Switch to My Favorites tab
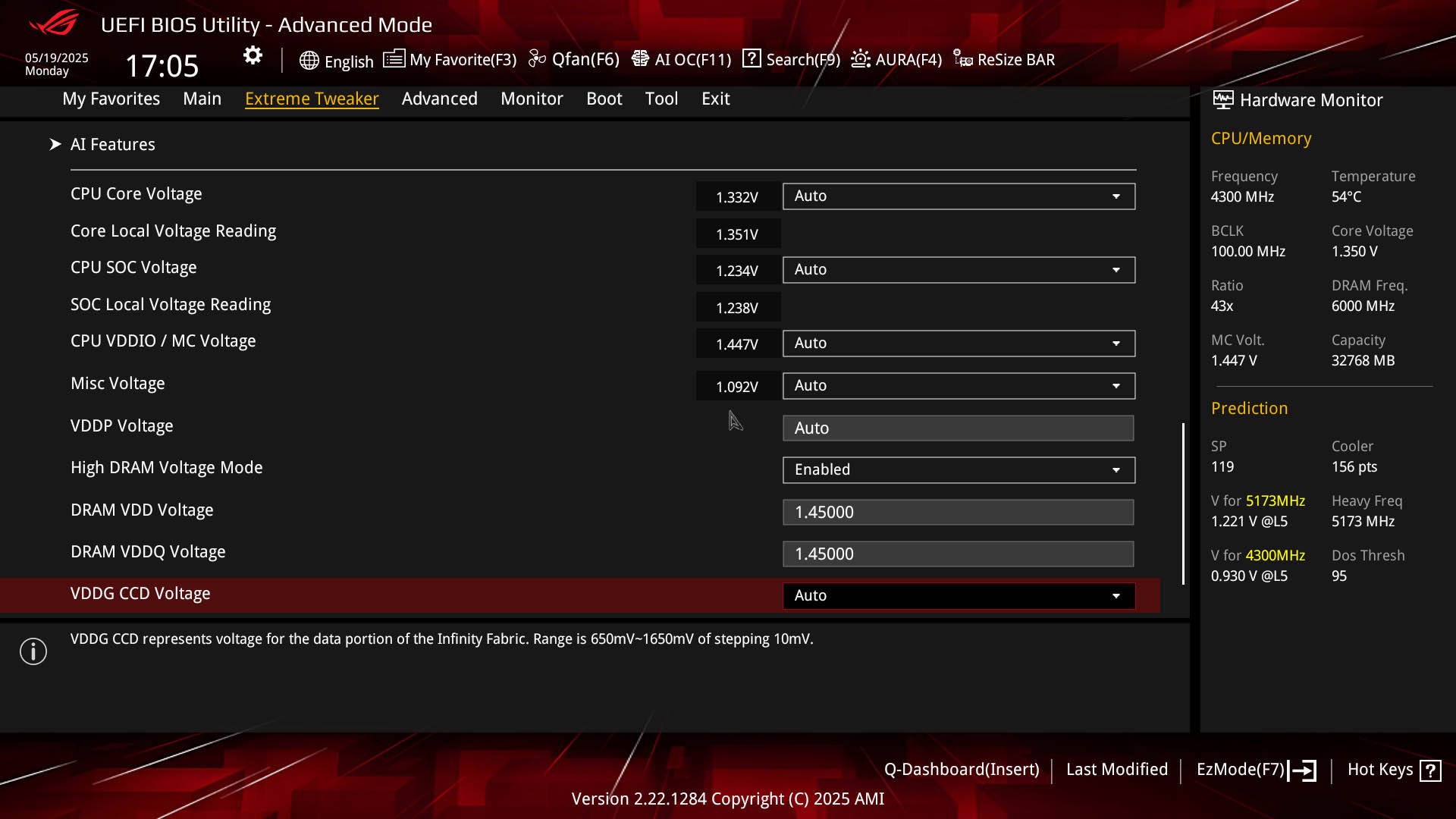 click(111, 99)
